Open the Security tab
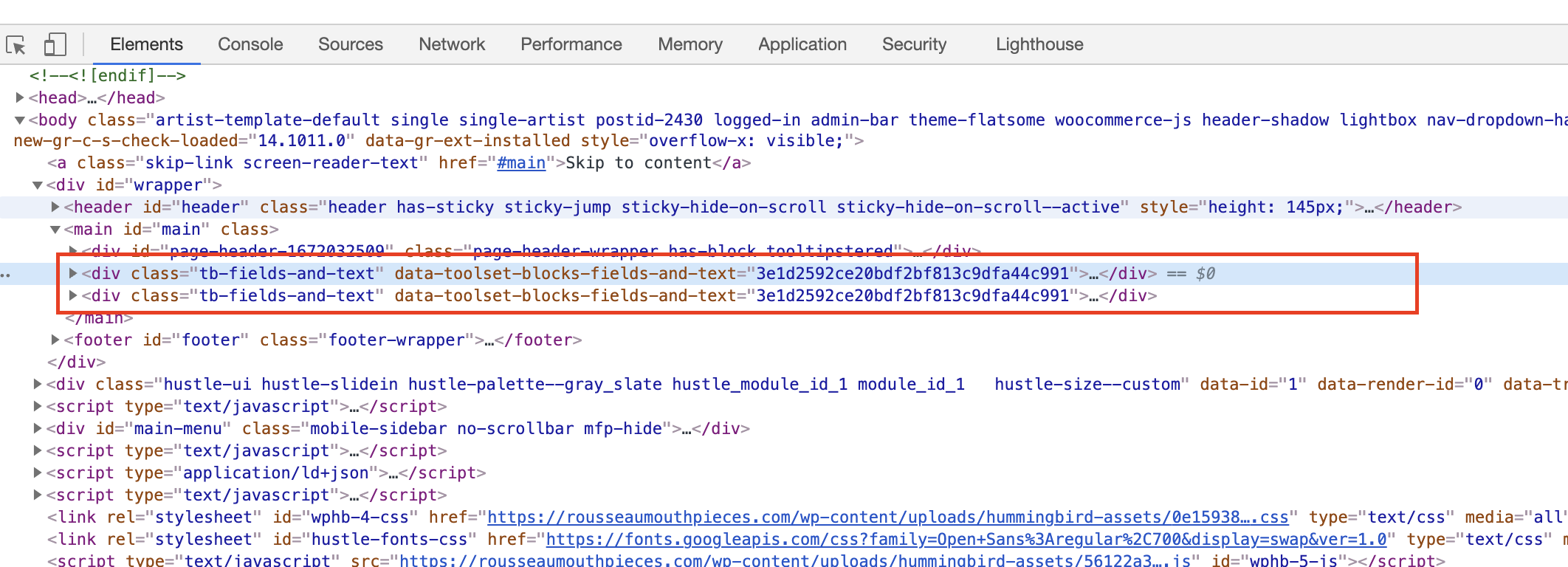This screenshot has width=1568, height=567. tap(914, 44)
